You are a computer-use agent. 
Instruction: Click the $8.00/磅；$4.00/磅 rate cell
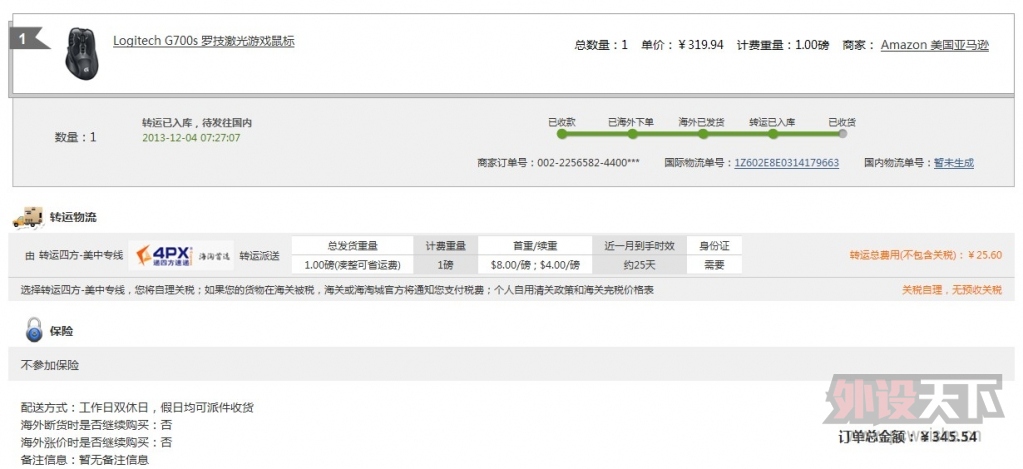click(535, 265)
